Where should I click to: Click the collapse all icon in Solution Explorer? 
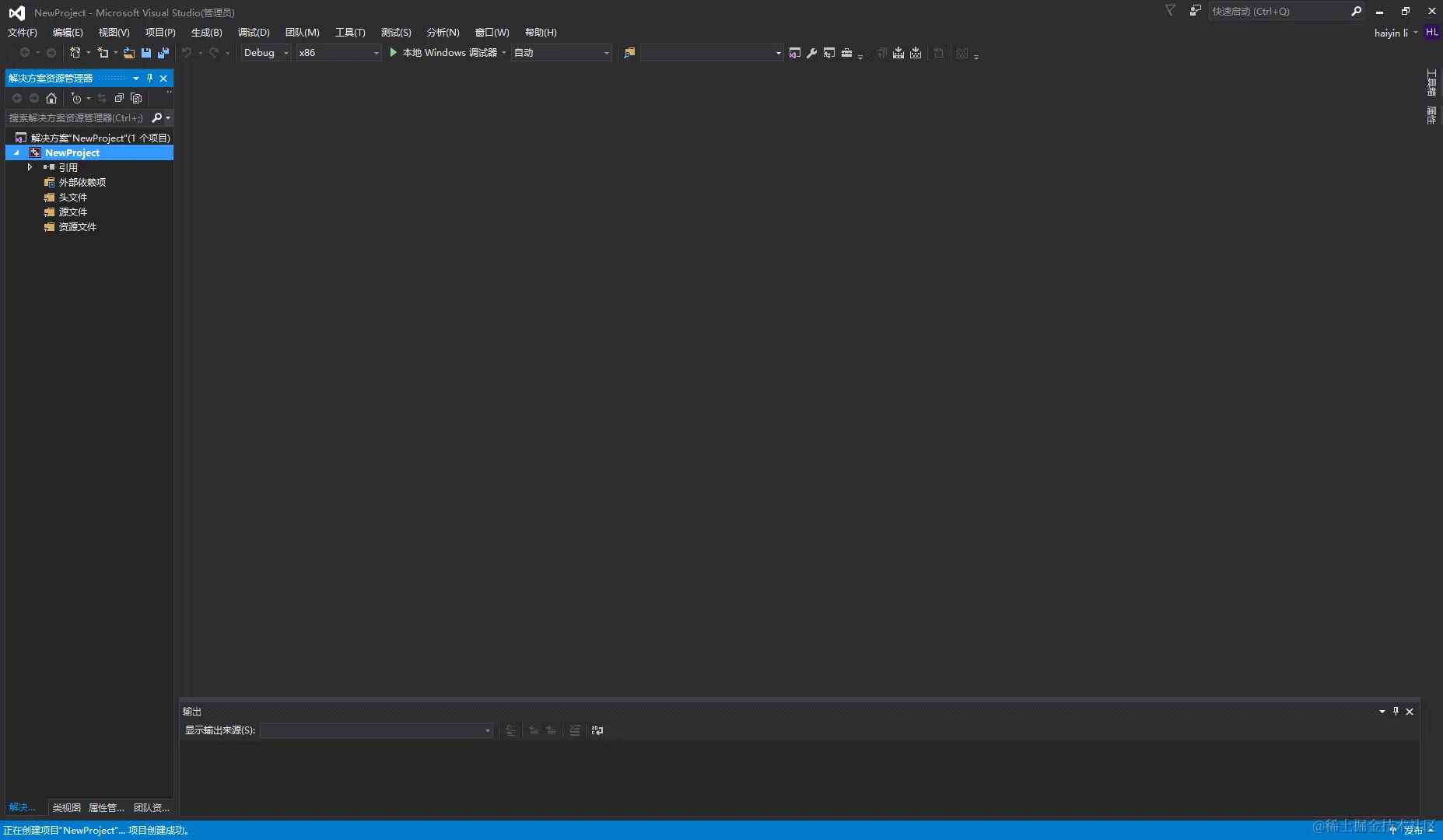[119, 98]
